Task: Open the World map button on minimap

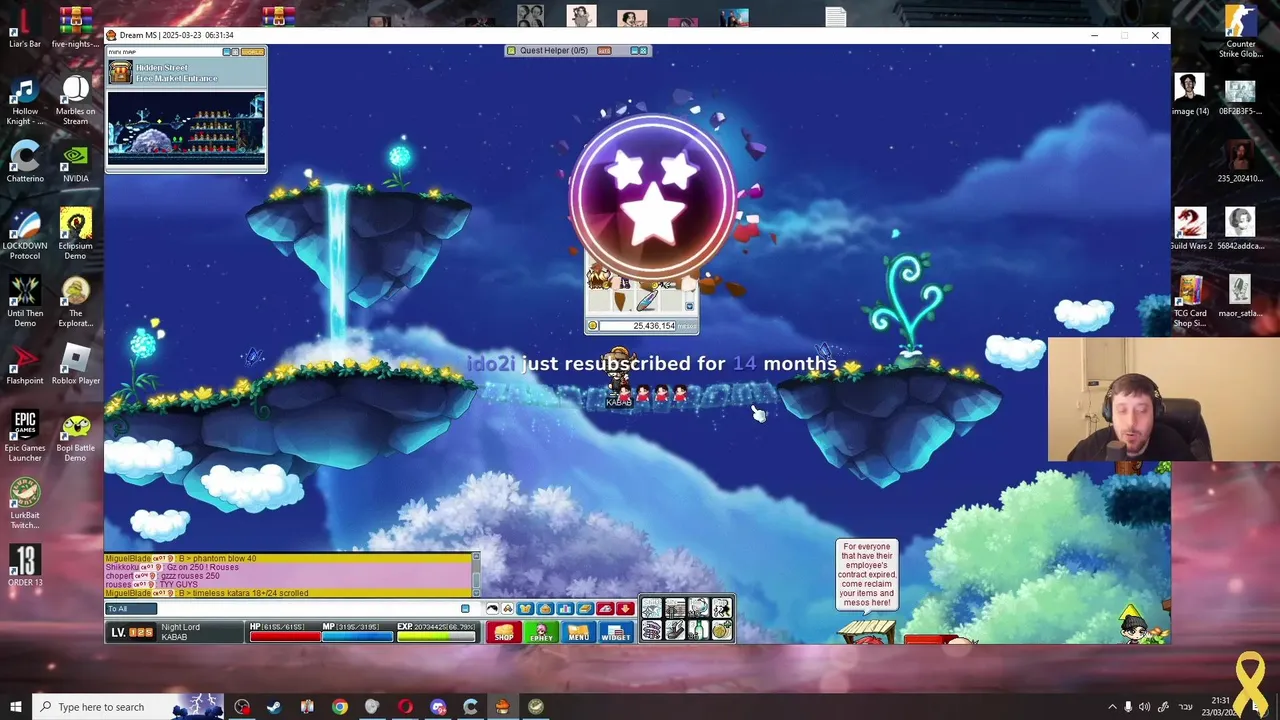Action: pos(253,51)
